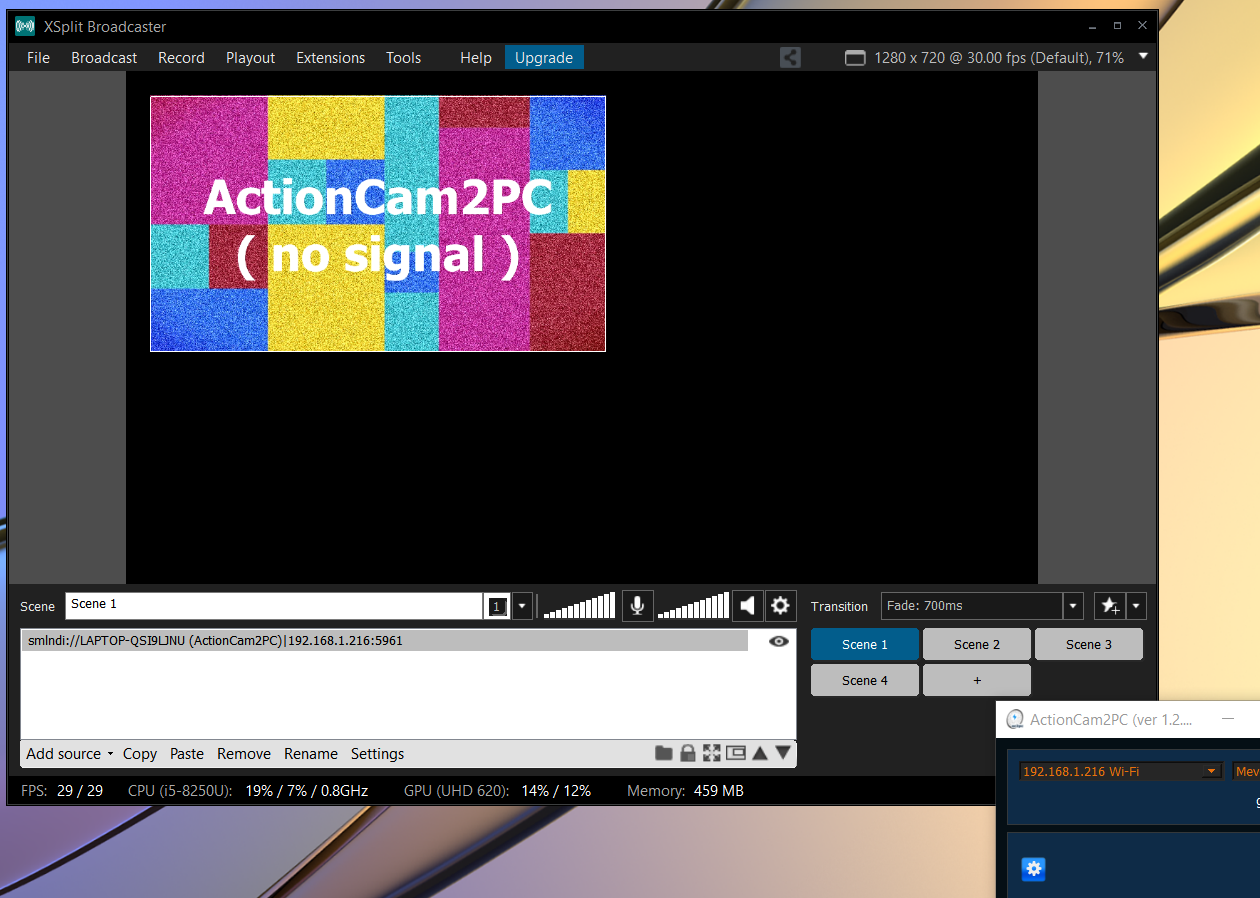Viewport: 1260px width, 898px height.
Task: Expand the scene preset dropdown arrow
Action: click(522, 606)
